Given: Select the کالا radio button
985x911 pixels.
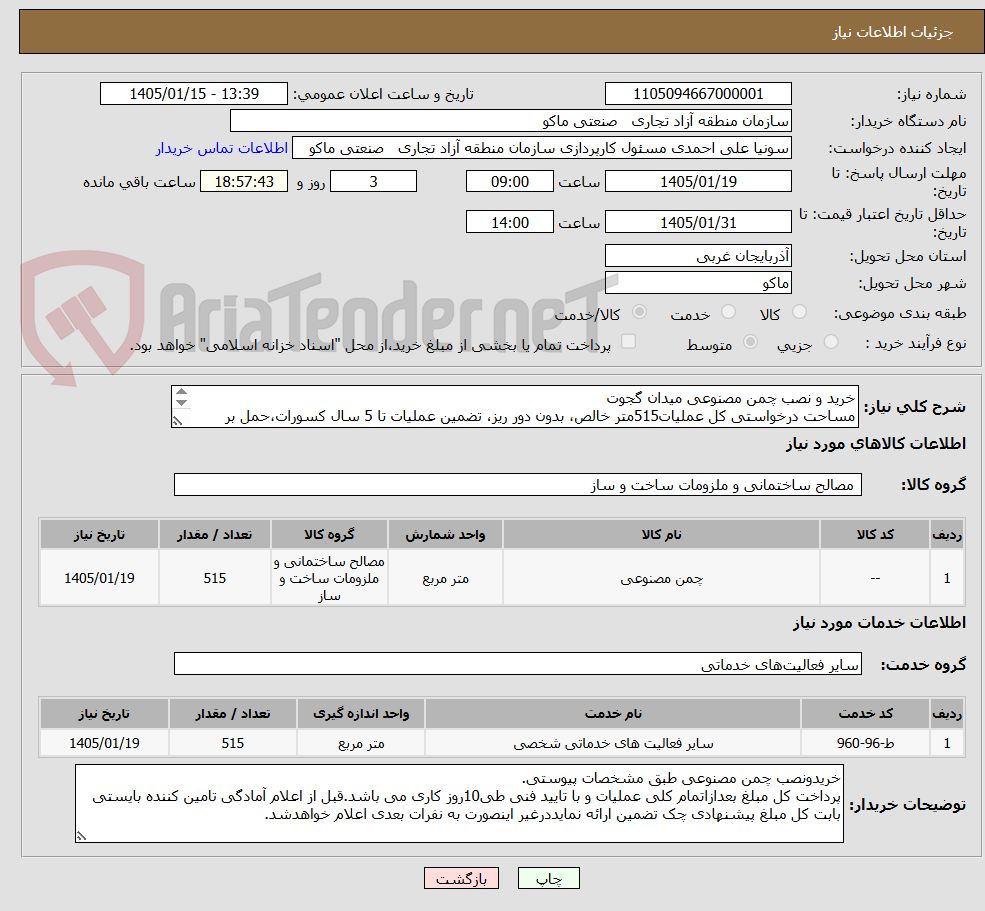Looking at the screenshot, I should click(x=799, y=312).
